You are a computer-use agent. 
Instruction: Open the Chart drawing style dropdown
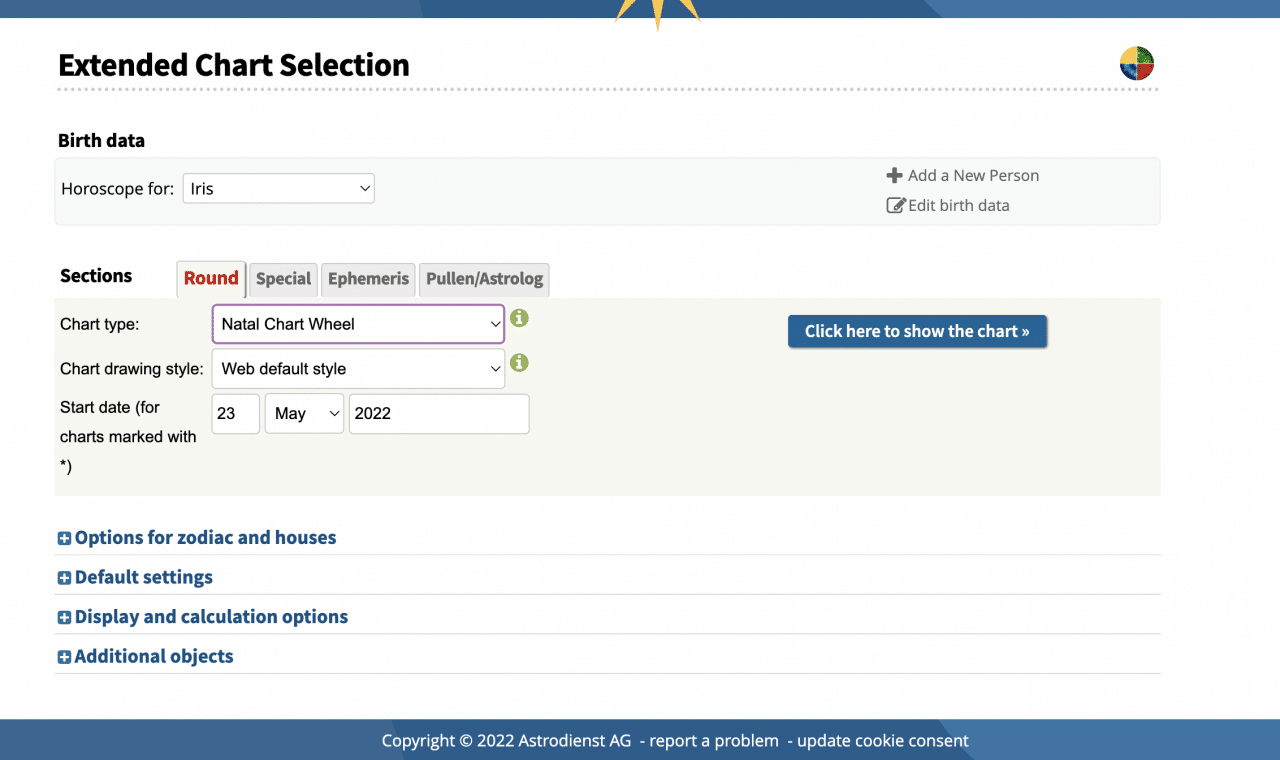click(x=358, y=369)
